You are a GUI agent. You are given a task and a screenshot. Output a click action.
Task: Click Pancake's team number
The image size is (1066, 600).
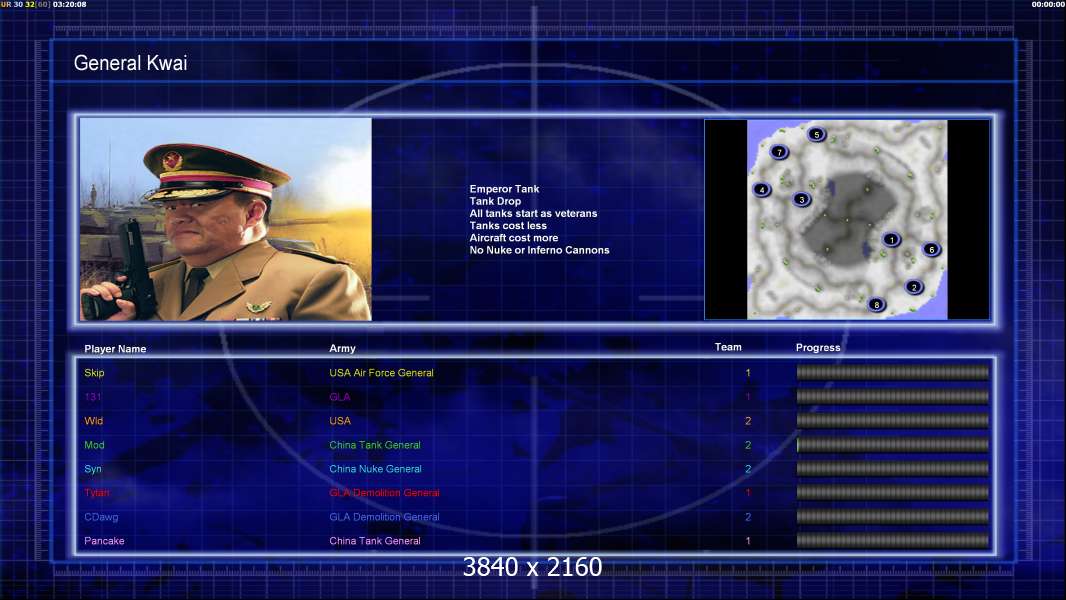(x=748, y=541)
